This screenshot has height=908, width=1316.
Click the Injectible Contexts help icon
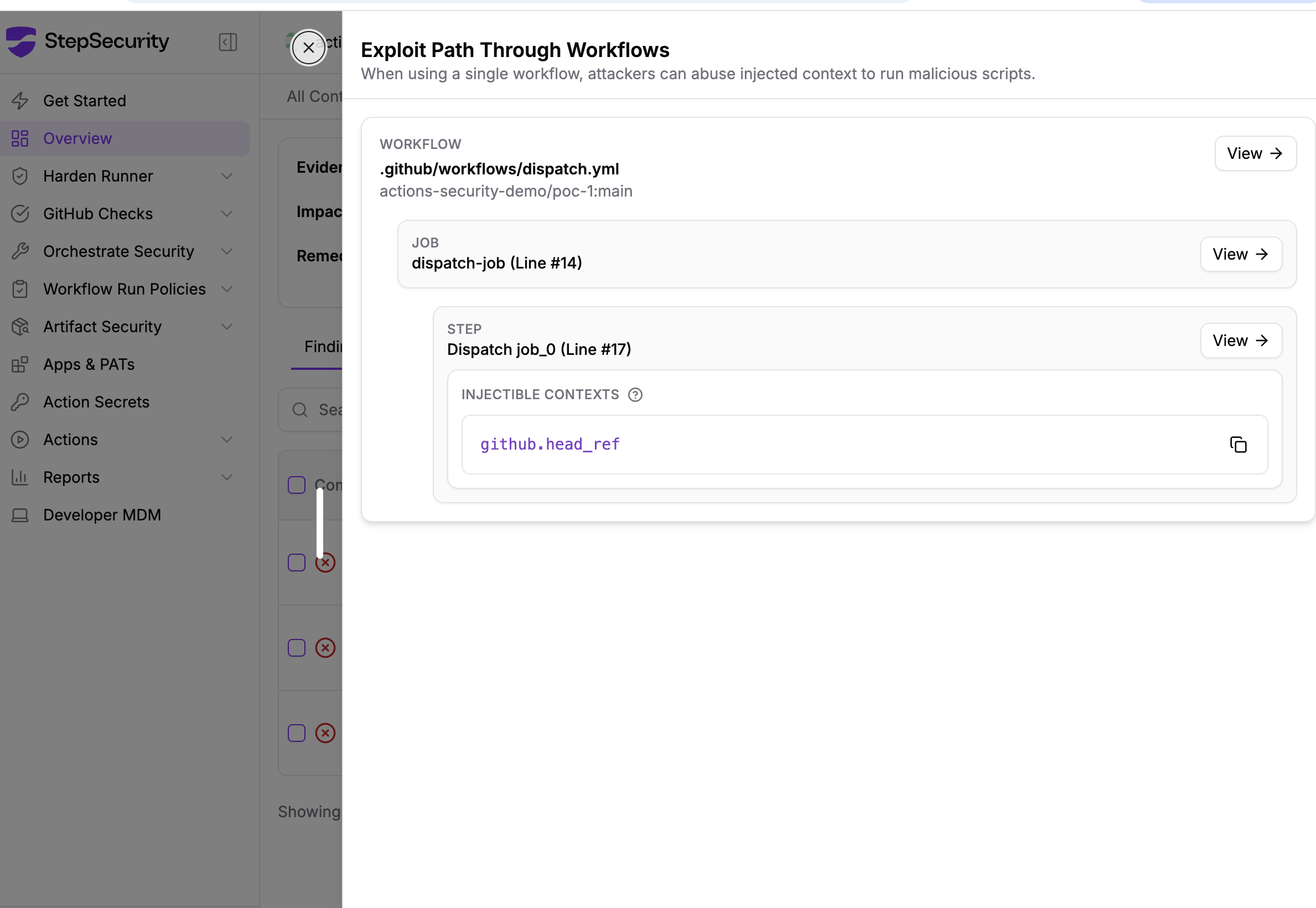pyautogui.click(x=635, y=395)
